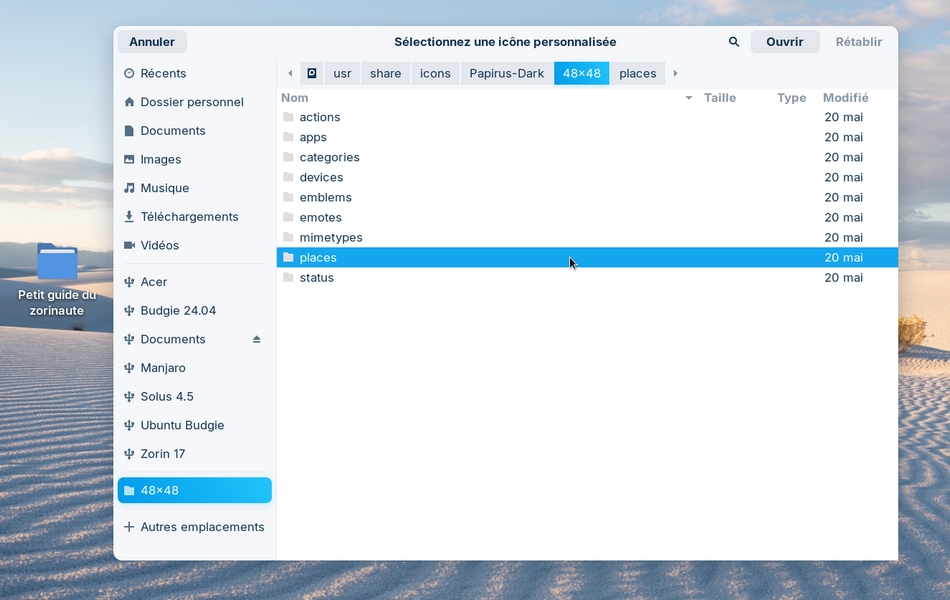The width and height of the screenshot is (950, 600).
Task: Open Autres emplacements
Action: [202, 527]
